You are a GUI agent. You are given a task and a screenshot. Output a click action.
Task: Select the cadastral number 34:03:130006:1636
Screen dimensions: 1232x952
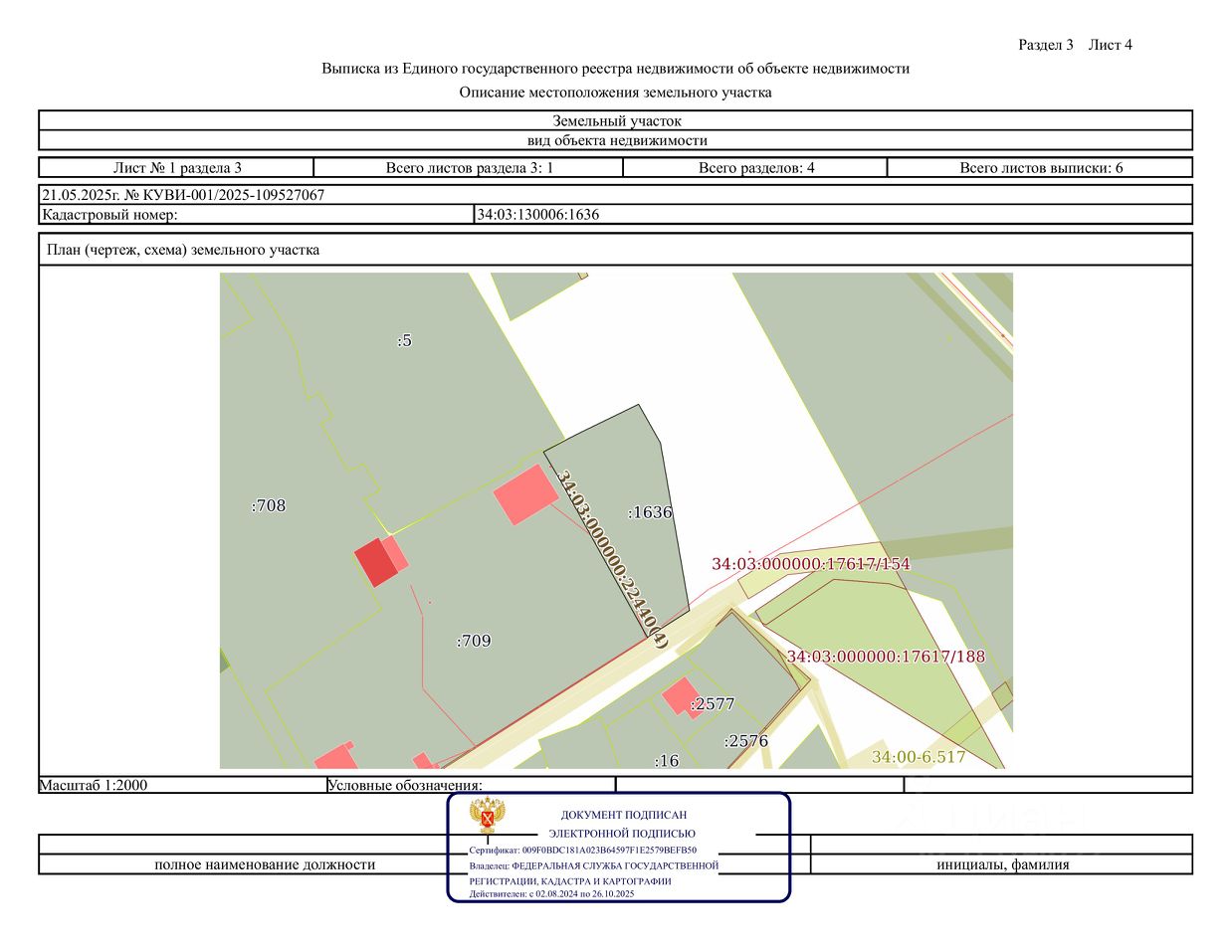click(538, 214)
